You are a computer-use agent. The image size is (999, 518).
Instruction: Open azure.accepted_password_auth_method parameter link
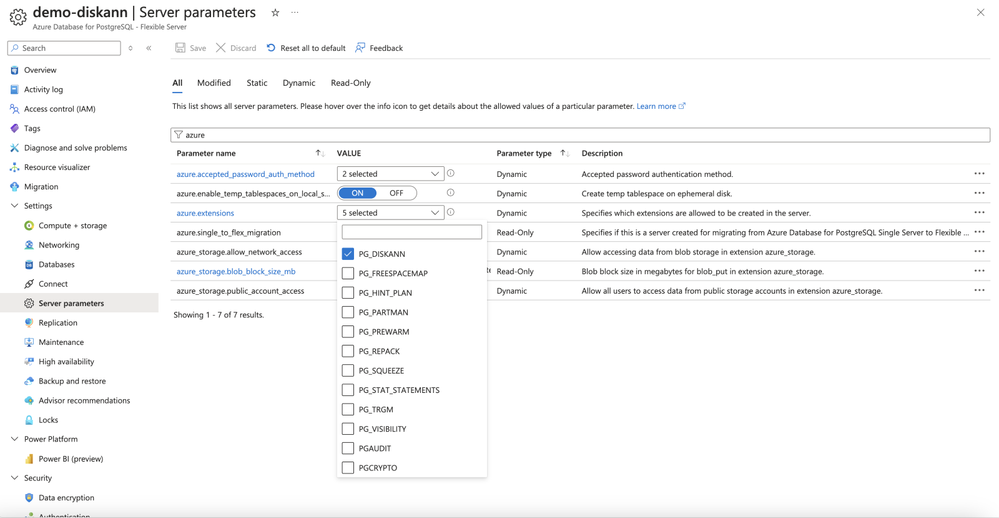pyautogui.click(x=245, y=174)
